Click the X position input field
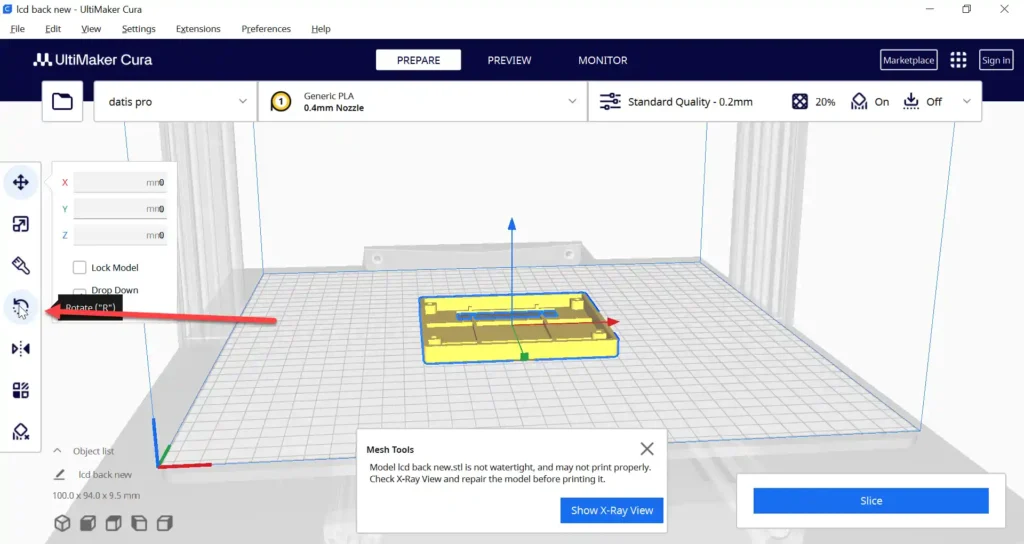The image size is (1024, 544). pos(120,183)
